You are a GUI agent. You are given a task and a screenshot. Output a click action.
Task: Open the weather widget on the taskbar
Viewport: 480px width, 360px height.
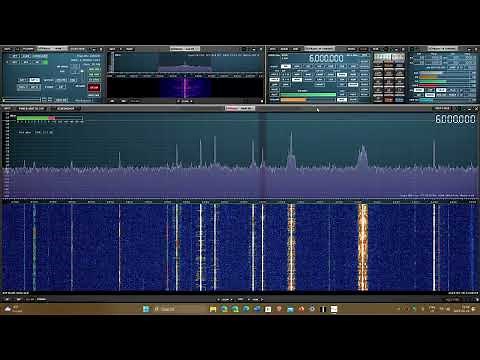pyautogui.click(x=13, y=309)
